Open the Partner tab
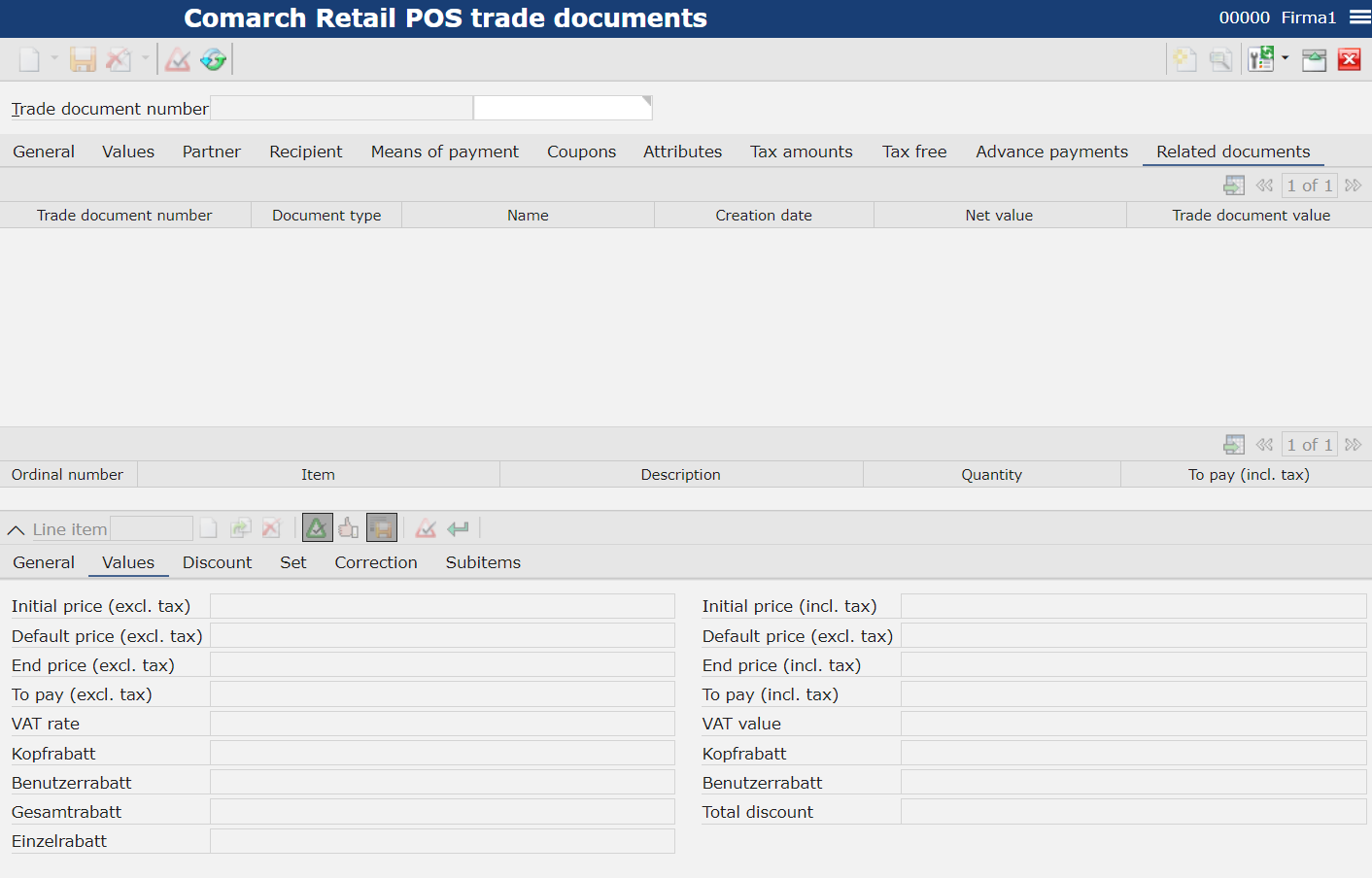 click(212, 152)
